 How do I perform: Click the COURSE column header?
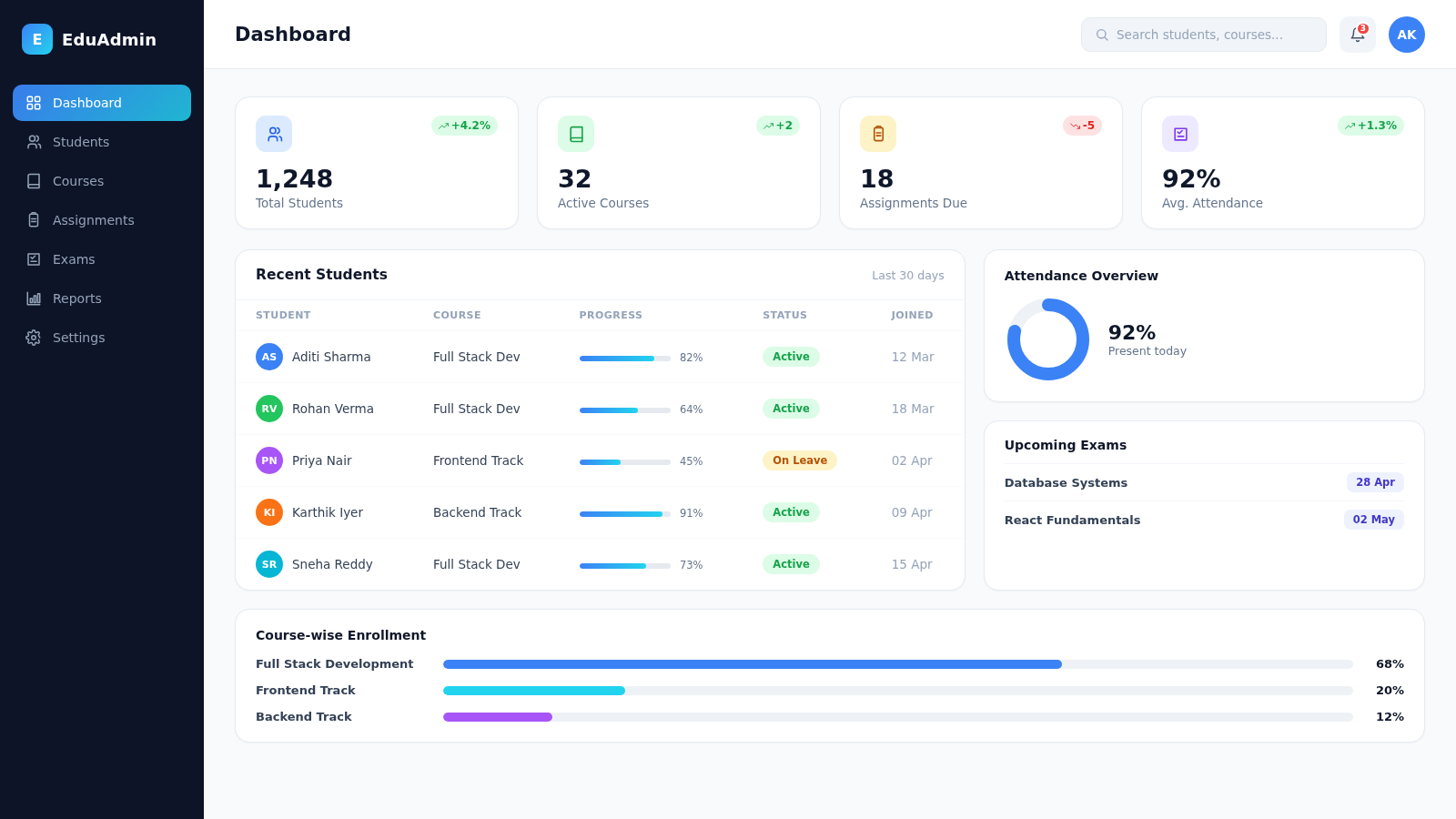pos(457,315)
